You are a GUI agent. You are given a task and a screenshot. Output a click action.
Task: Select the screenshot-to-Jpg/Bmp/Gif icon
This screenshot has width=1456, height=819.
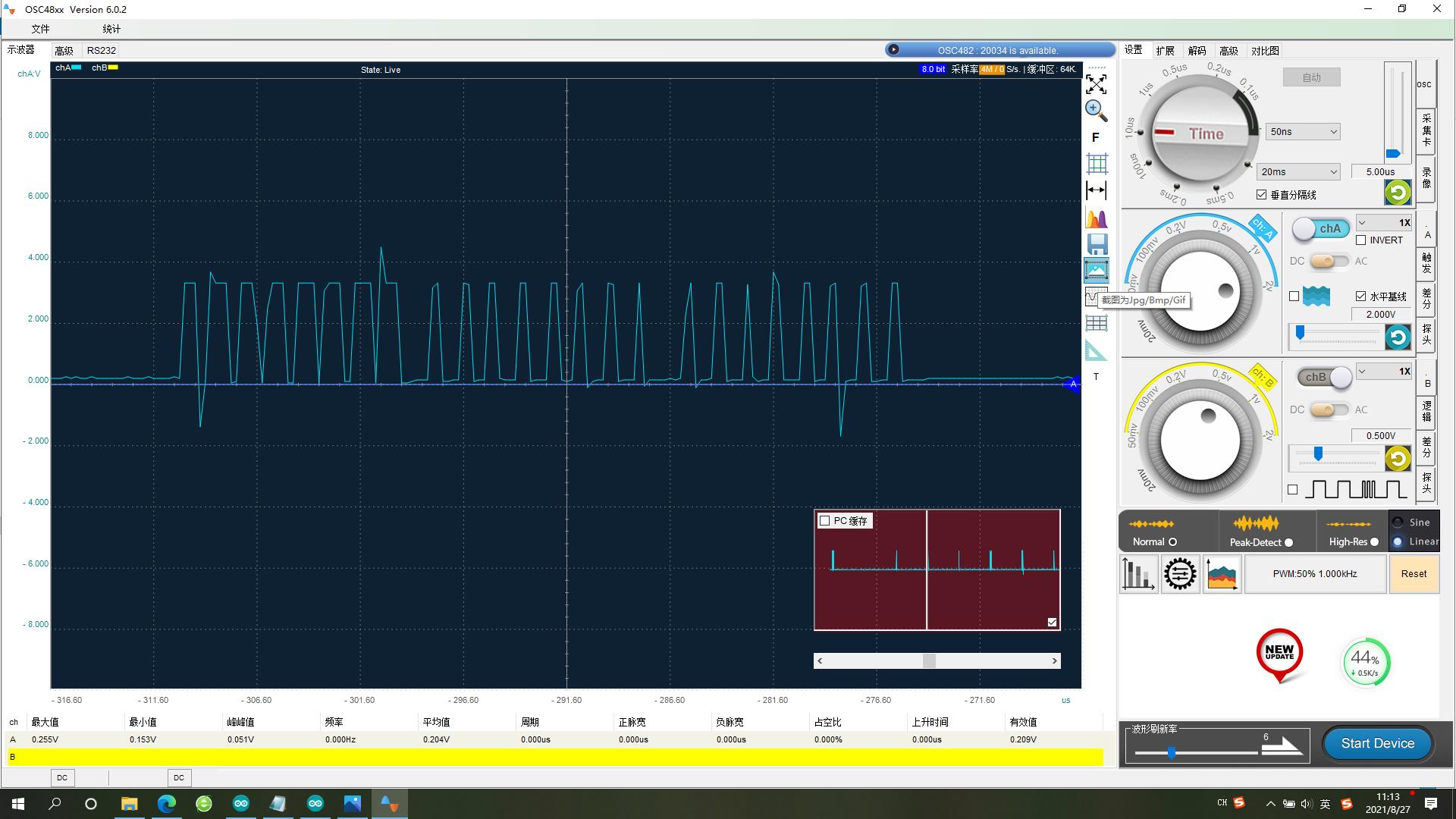(1096, 270)
